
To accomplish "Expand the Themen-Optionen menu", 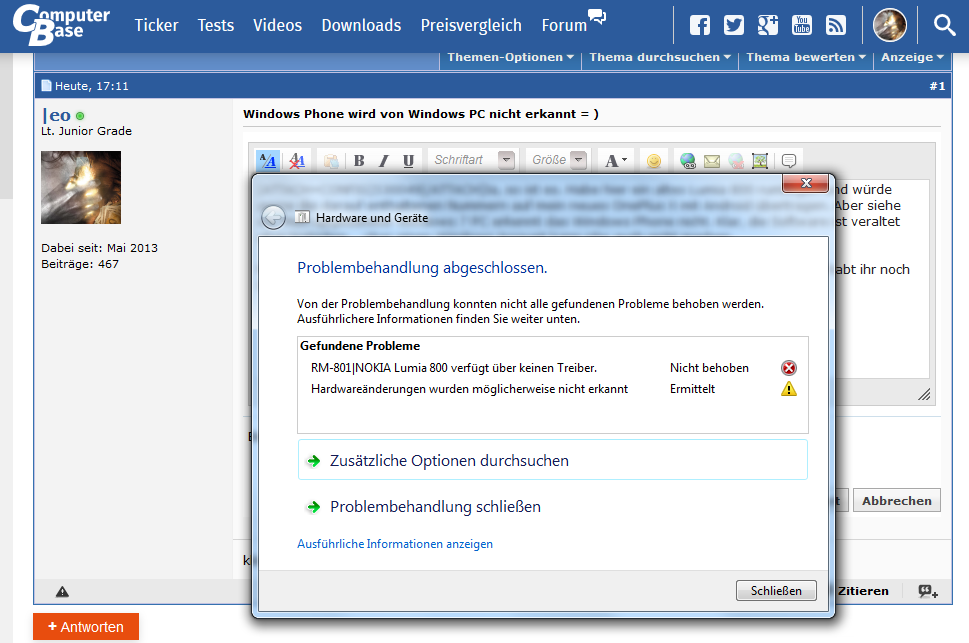I will [510, 57].
